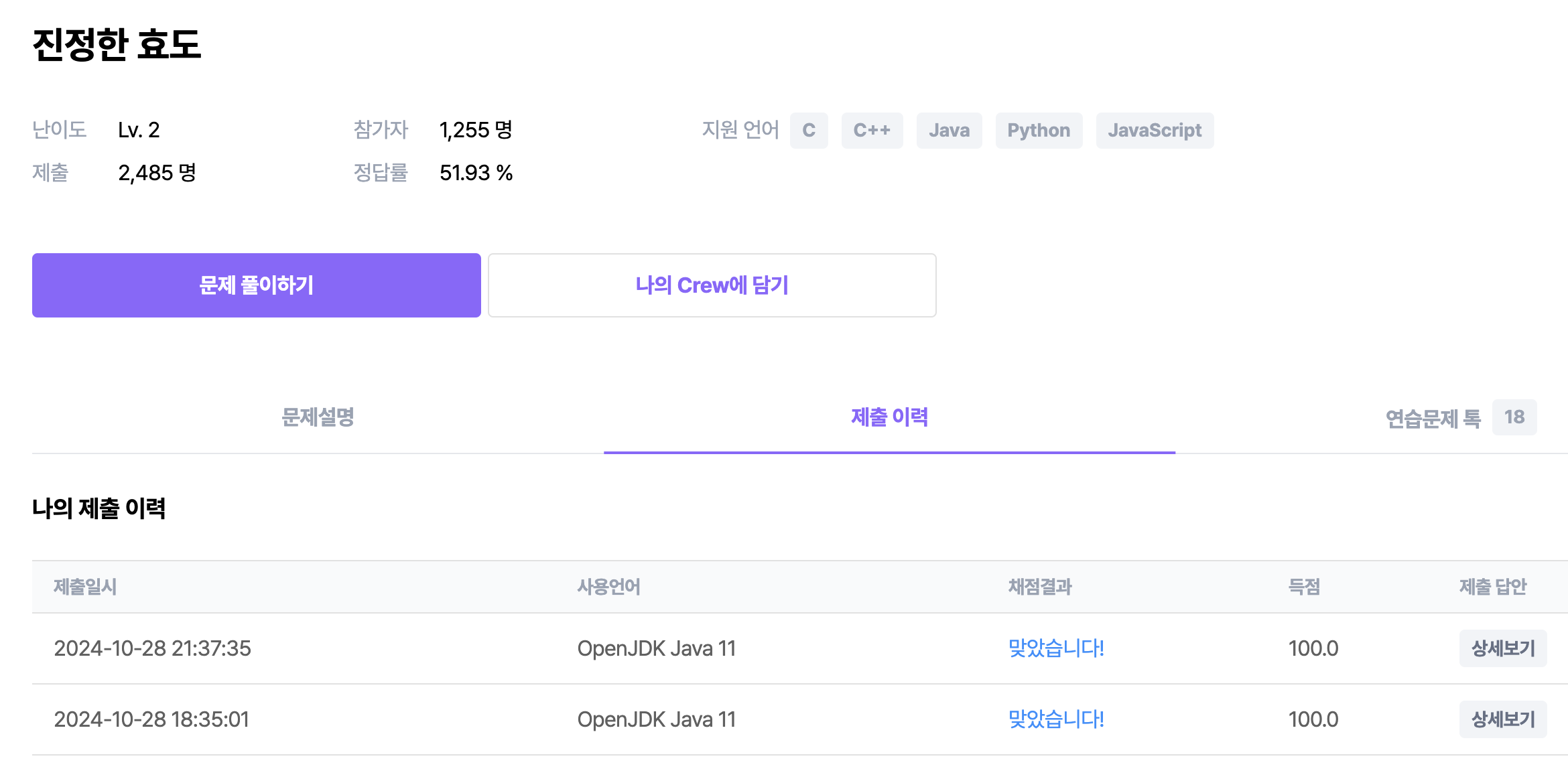This screenshot has width=1568, height=781.
Task: Click 나의 Crew에 담기 button
Action: click(712, 285)
